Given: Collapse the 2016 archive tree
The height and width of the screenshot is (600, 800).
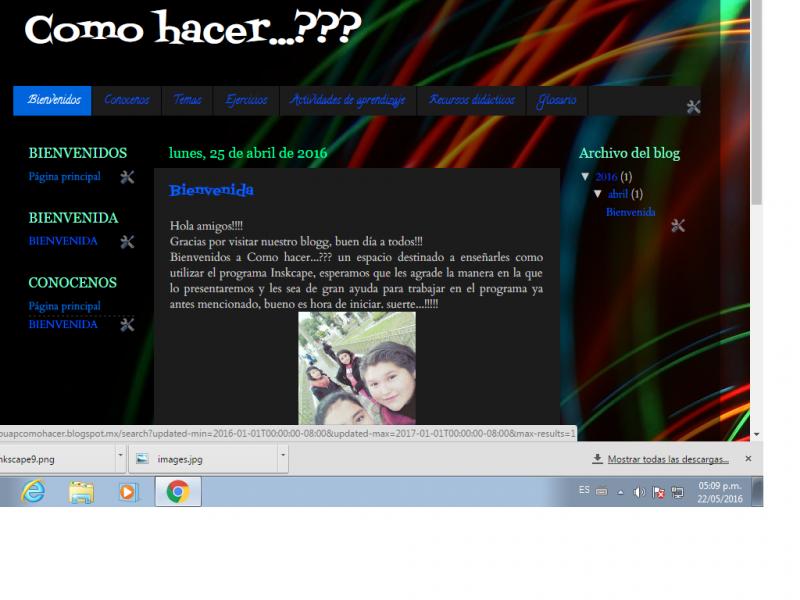Looking at the screenshot, I should coord(586,177).
